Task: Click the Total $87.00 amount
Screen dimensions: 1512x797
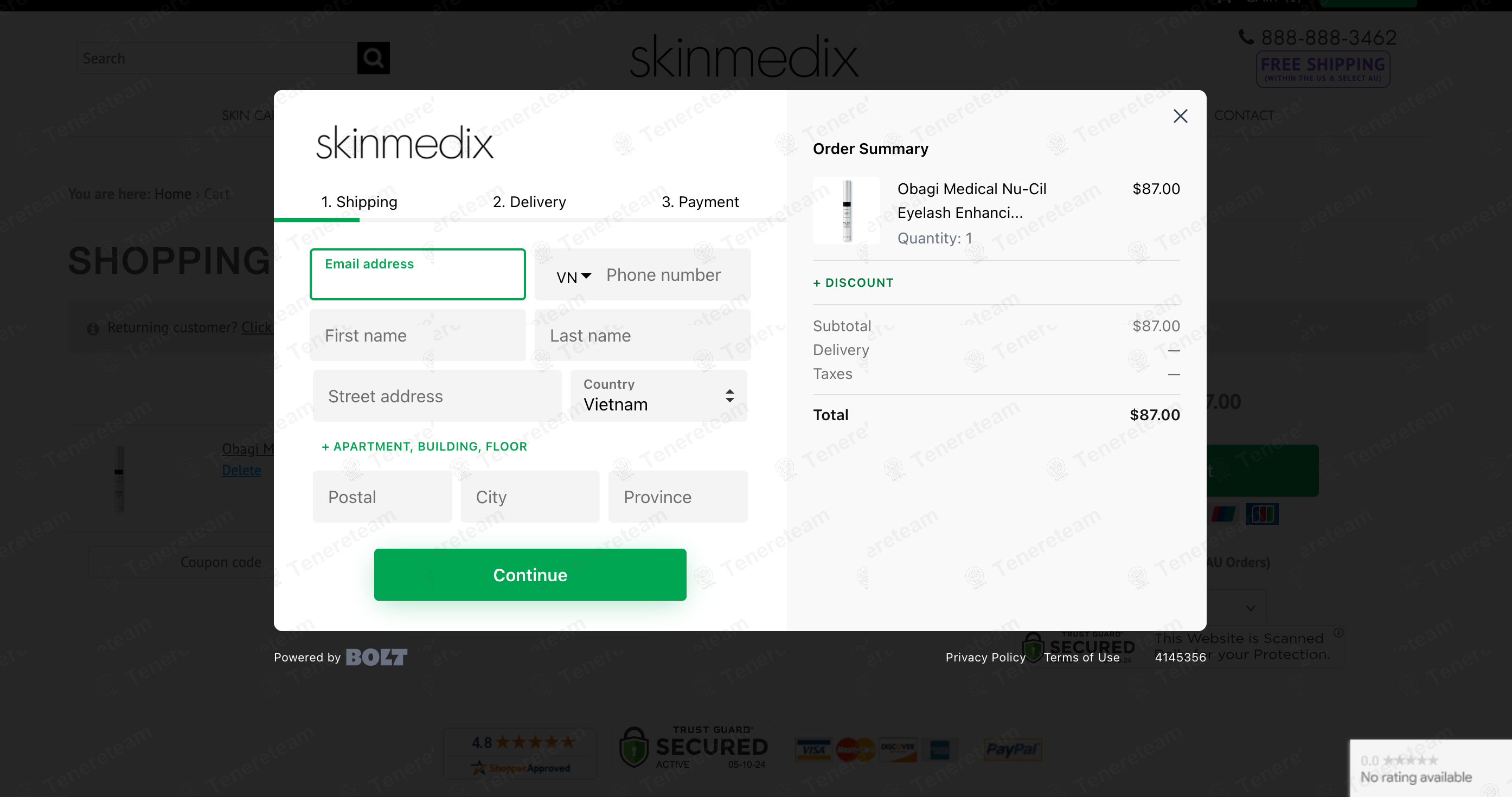Action: 1155,415
